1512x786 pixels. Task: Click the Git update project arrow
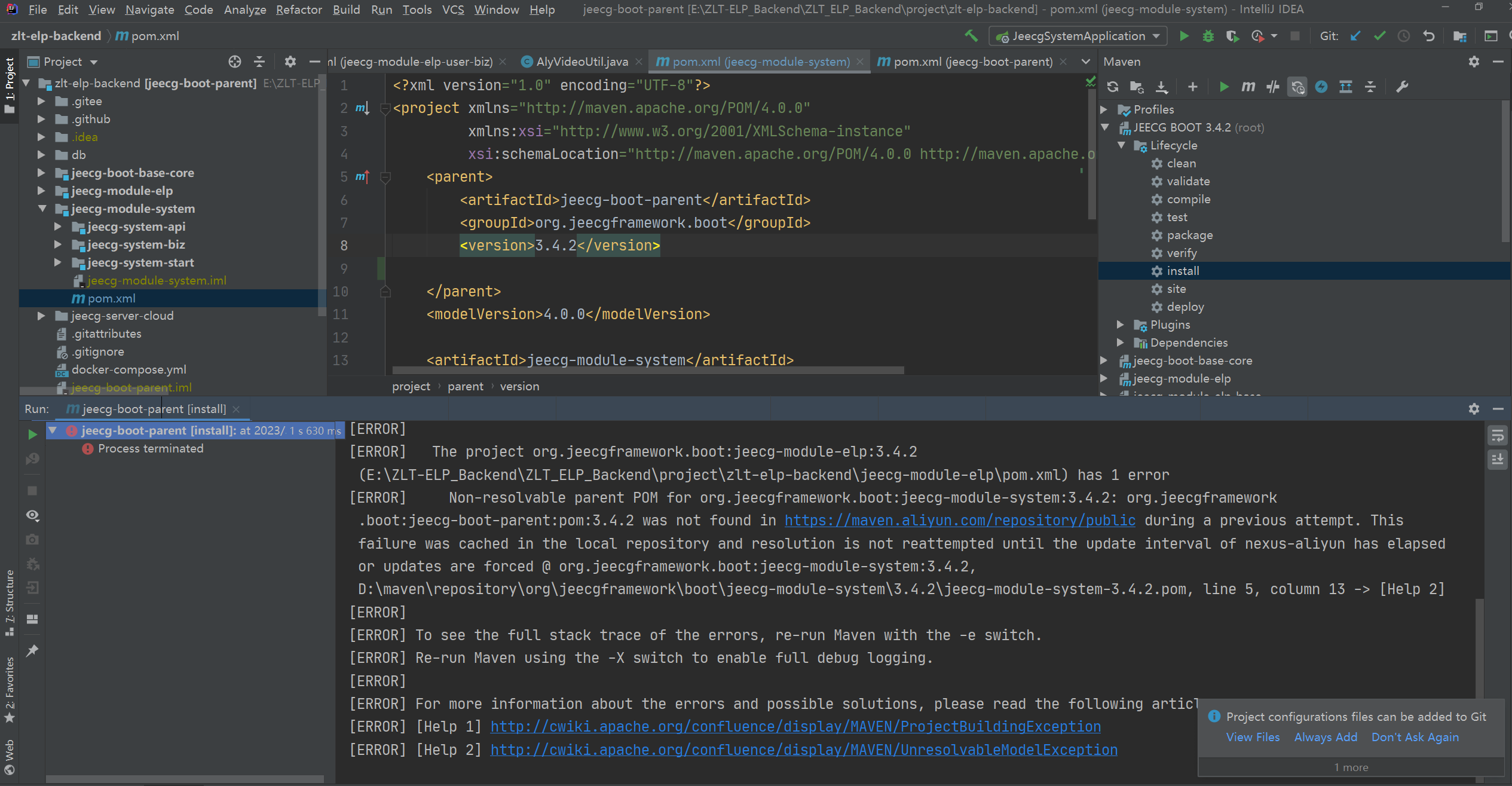pos(1355,36)
